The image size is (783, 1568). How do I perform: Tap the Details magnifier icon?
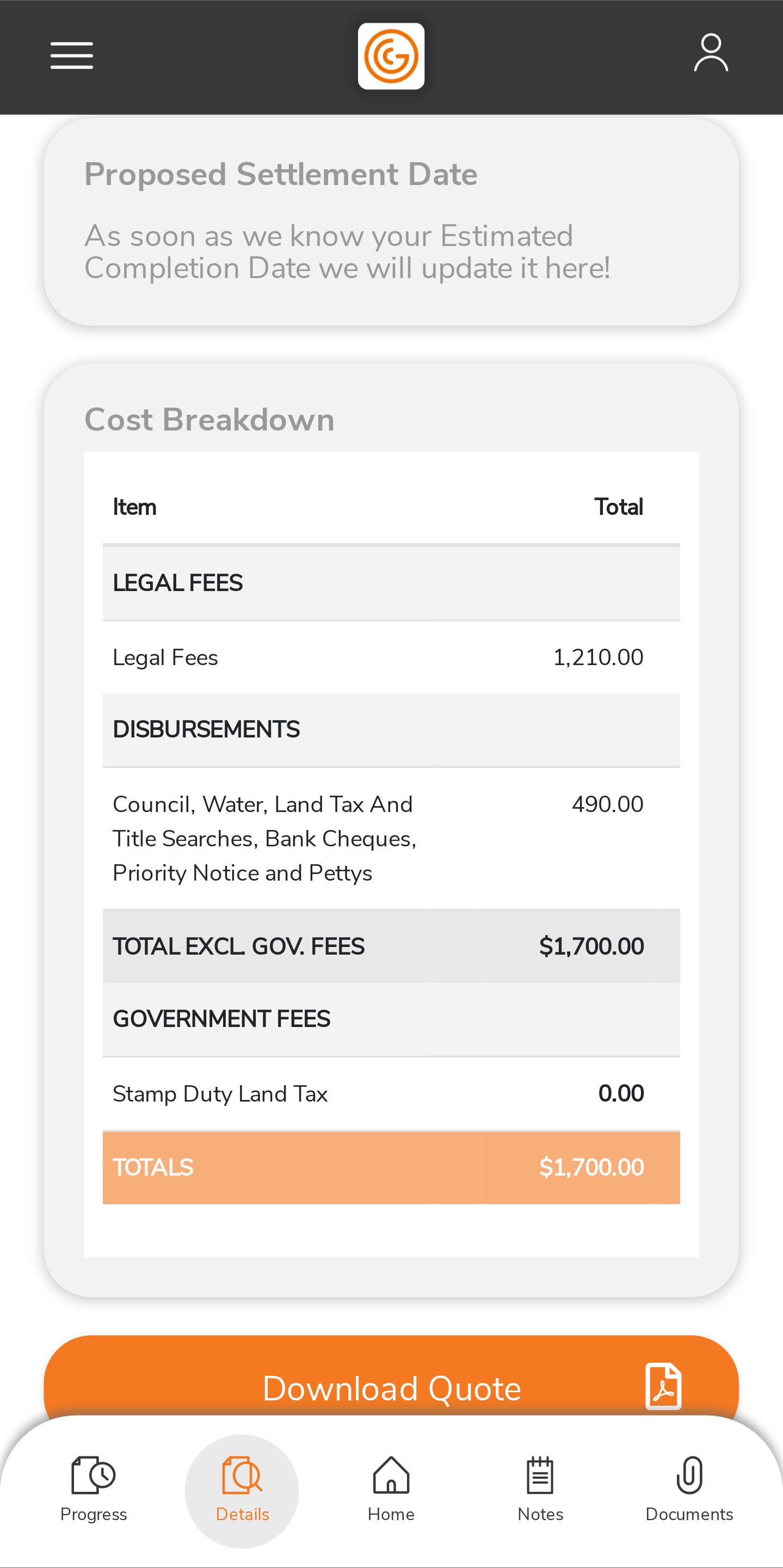click(x=242, y=1475)
